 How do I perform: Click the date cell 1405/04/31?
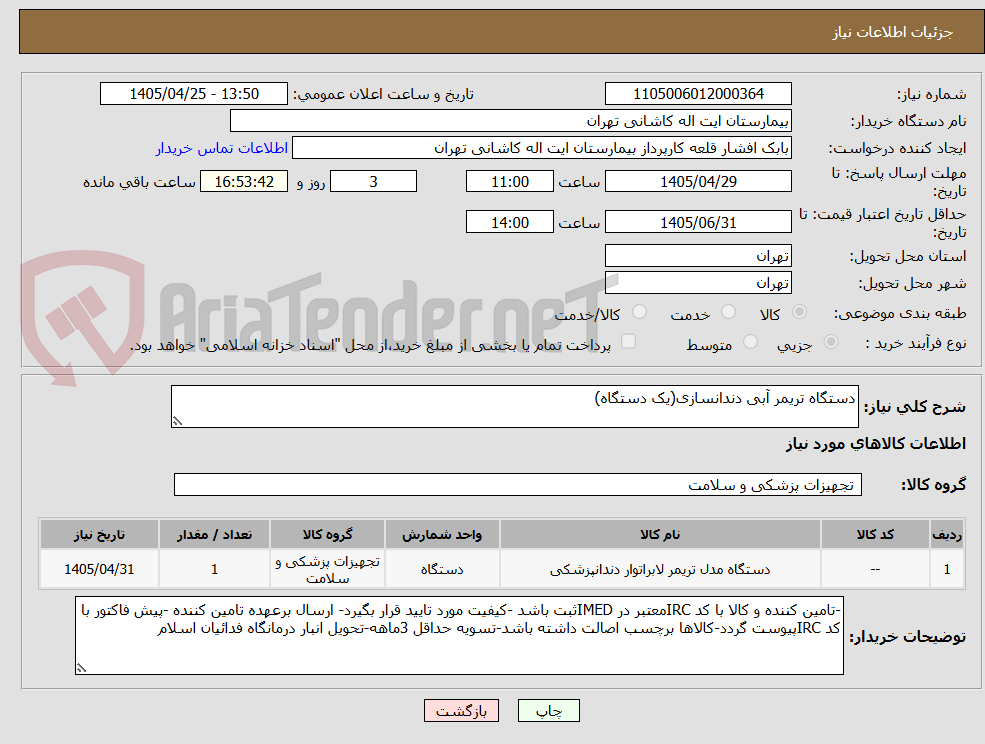click(x=99, y=569)
